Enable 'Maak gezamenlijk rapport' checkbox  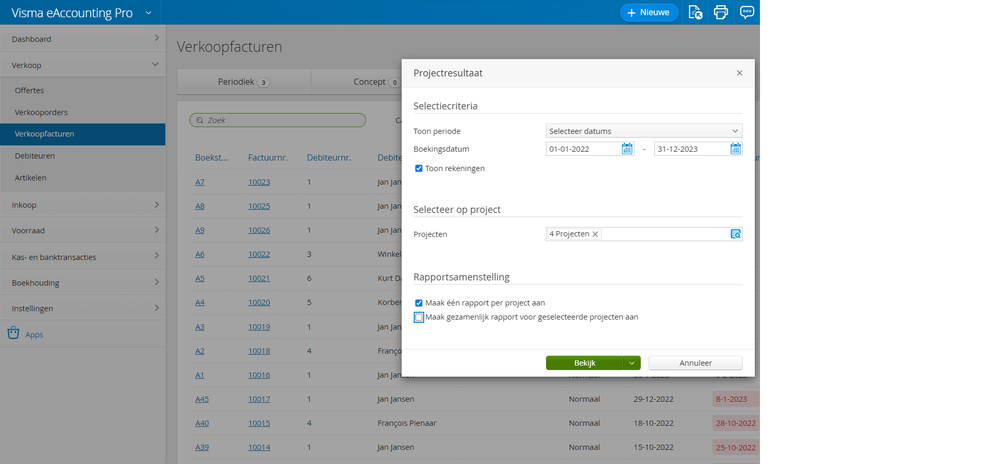click(419, 317)
